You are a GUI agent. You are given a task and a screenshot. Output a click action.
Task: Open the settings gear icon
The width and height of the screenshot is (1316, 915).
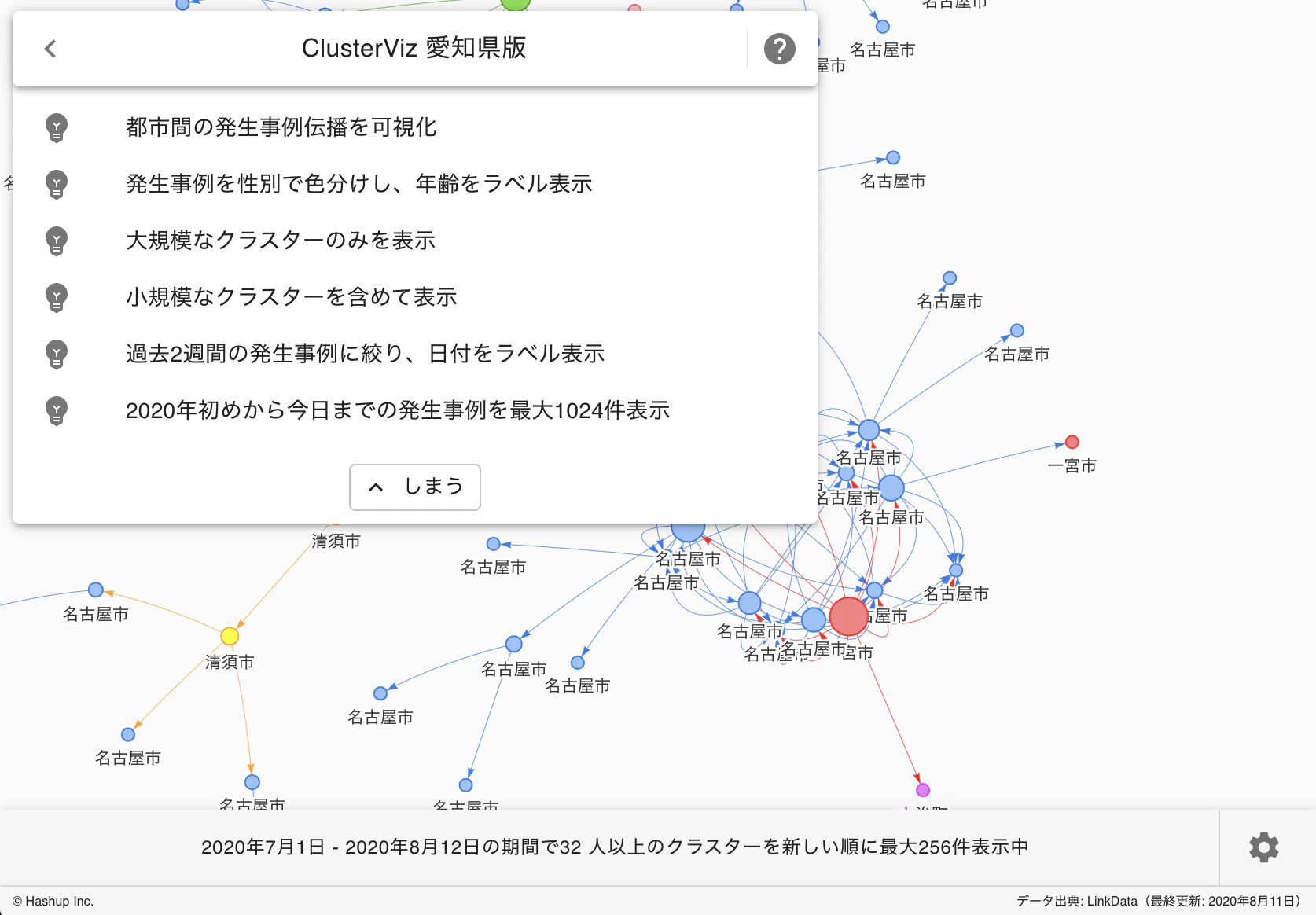[x=1264, y=847]
